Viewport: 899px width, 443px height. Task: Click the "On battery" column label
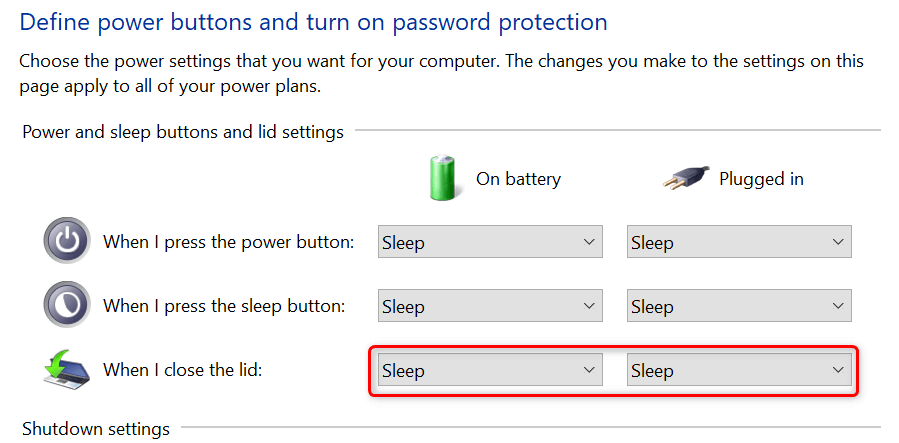click(518, 180)
